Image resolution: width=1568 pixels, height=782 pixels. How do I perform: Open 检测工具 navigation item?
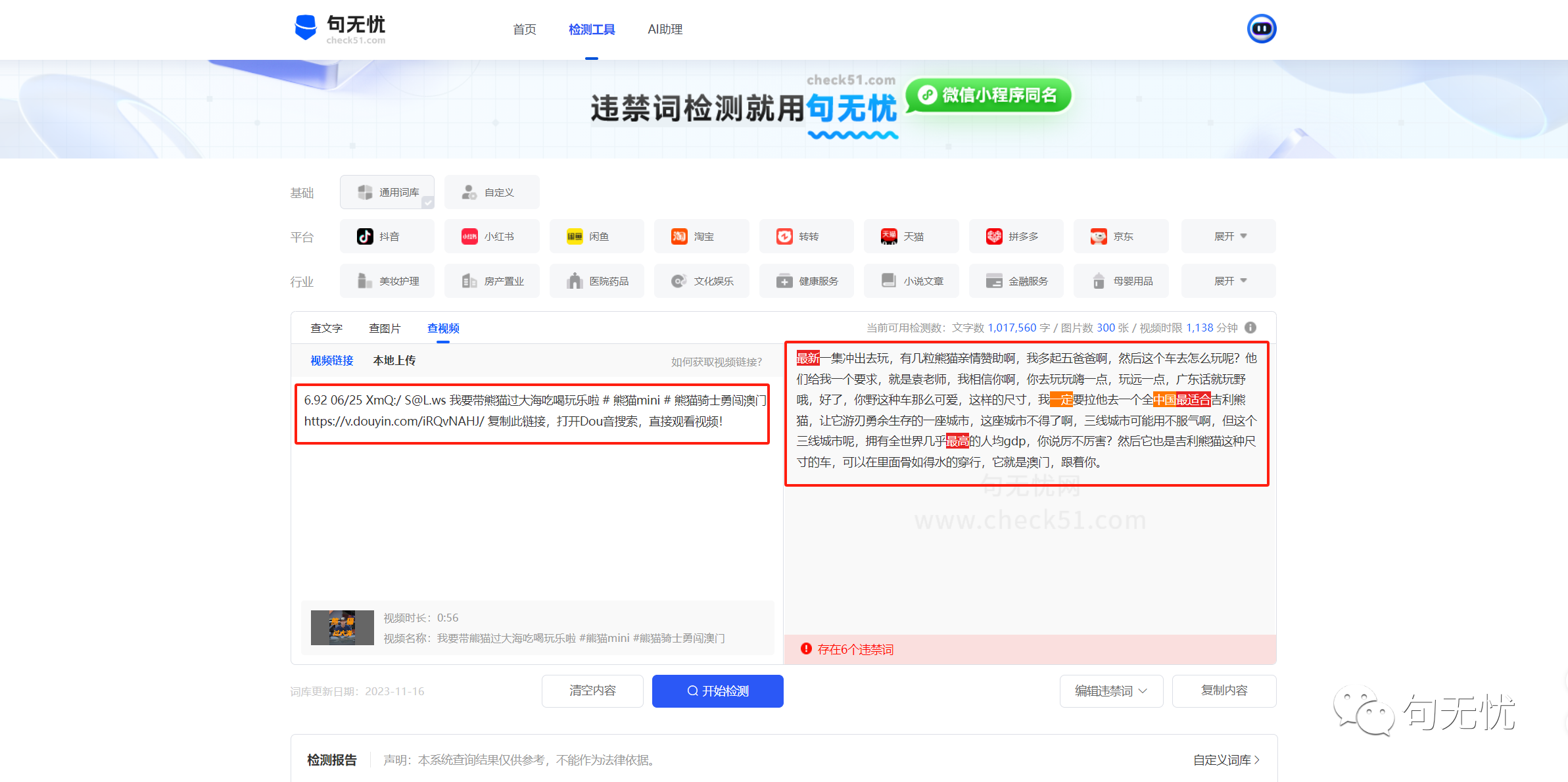[x=592, y=30]
